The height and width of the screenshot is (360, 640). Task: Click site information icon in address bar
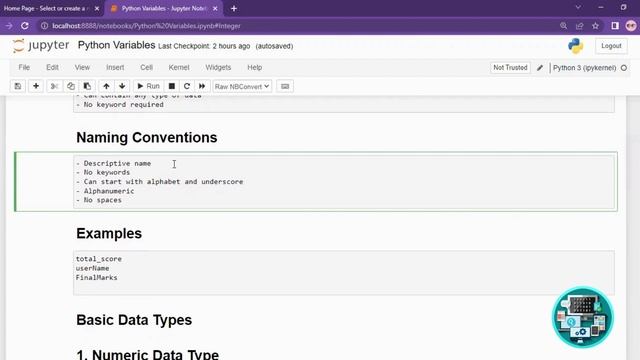(44, 26)
